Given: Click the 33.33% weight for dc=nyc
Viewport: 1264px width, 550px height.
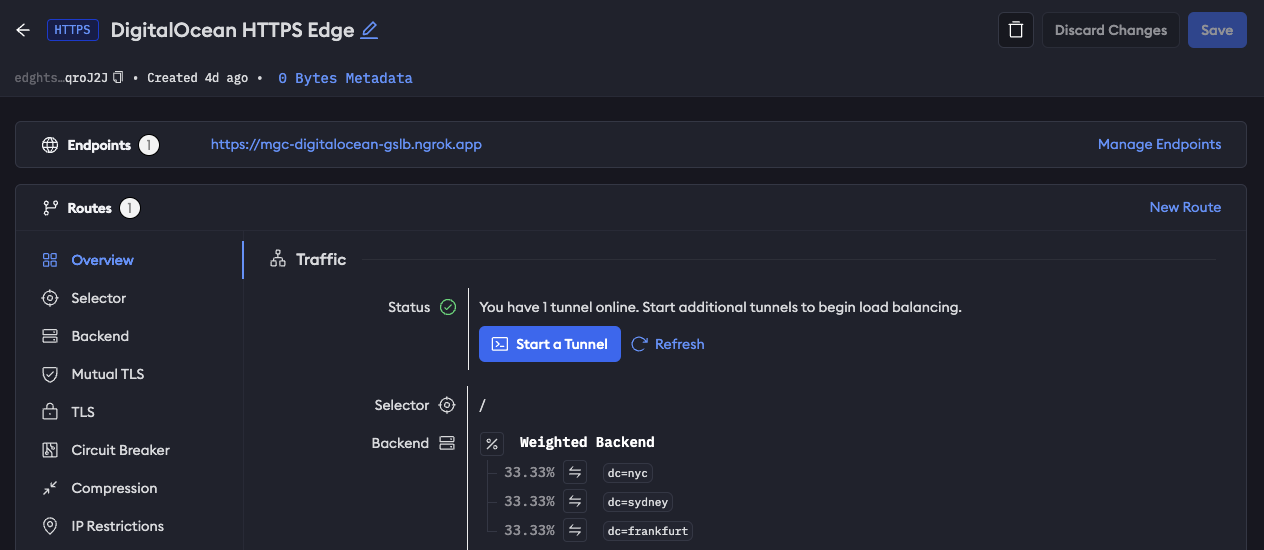Looking at the screenshot, I should [x=529, y=472].
